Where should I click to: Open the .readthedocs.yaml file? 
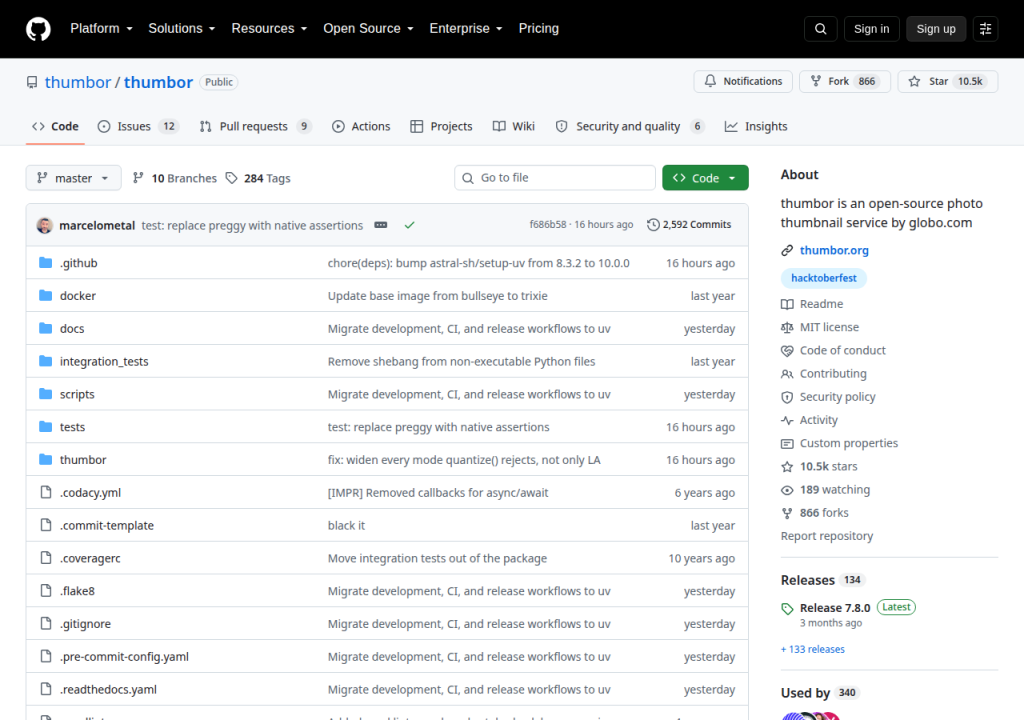point(108,689)
